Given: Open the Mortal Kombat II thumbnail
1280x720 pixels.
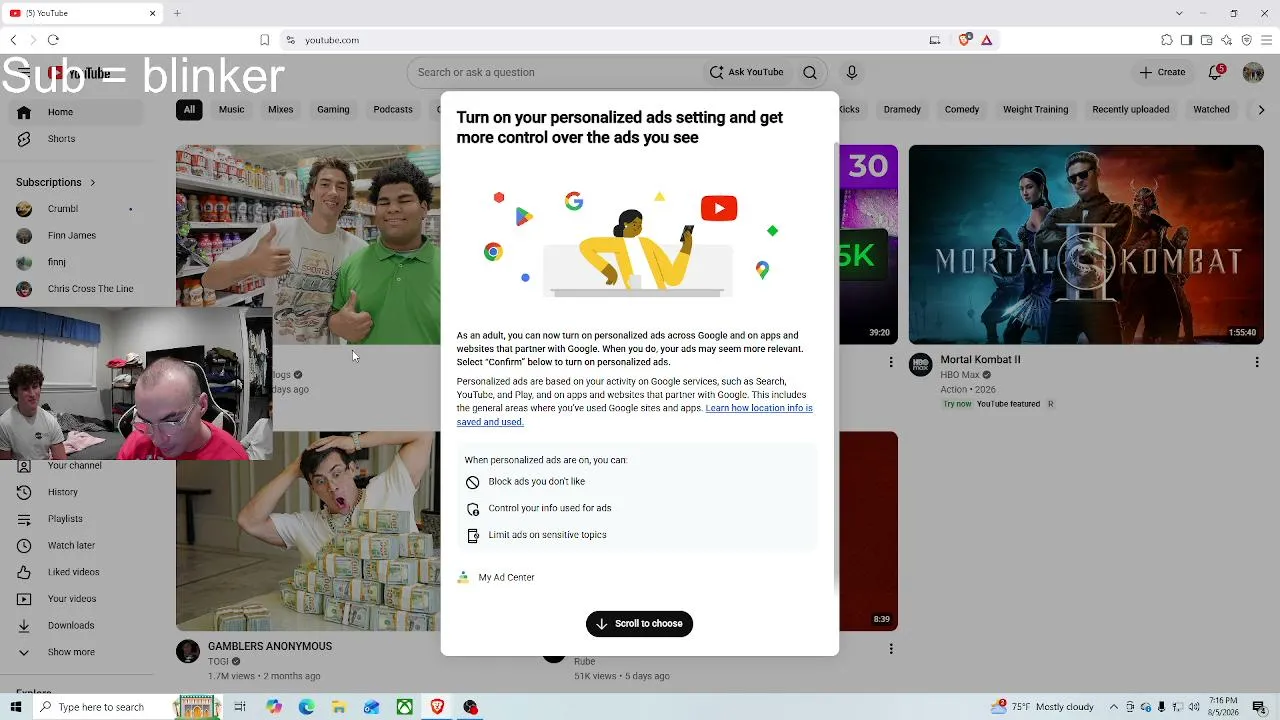Looking at the screenshot, I should [1086, 245].
